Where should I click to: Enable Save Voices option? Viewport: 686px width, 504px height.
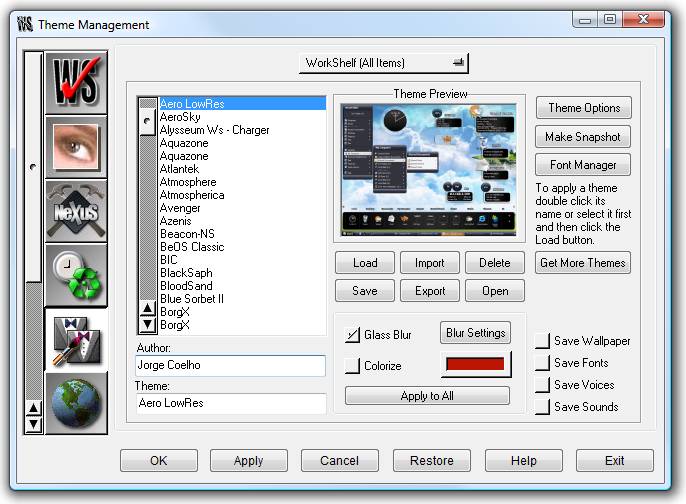tap(542, 385)
